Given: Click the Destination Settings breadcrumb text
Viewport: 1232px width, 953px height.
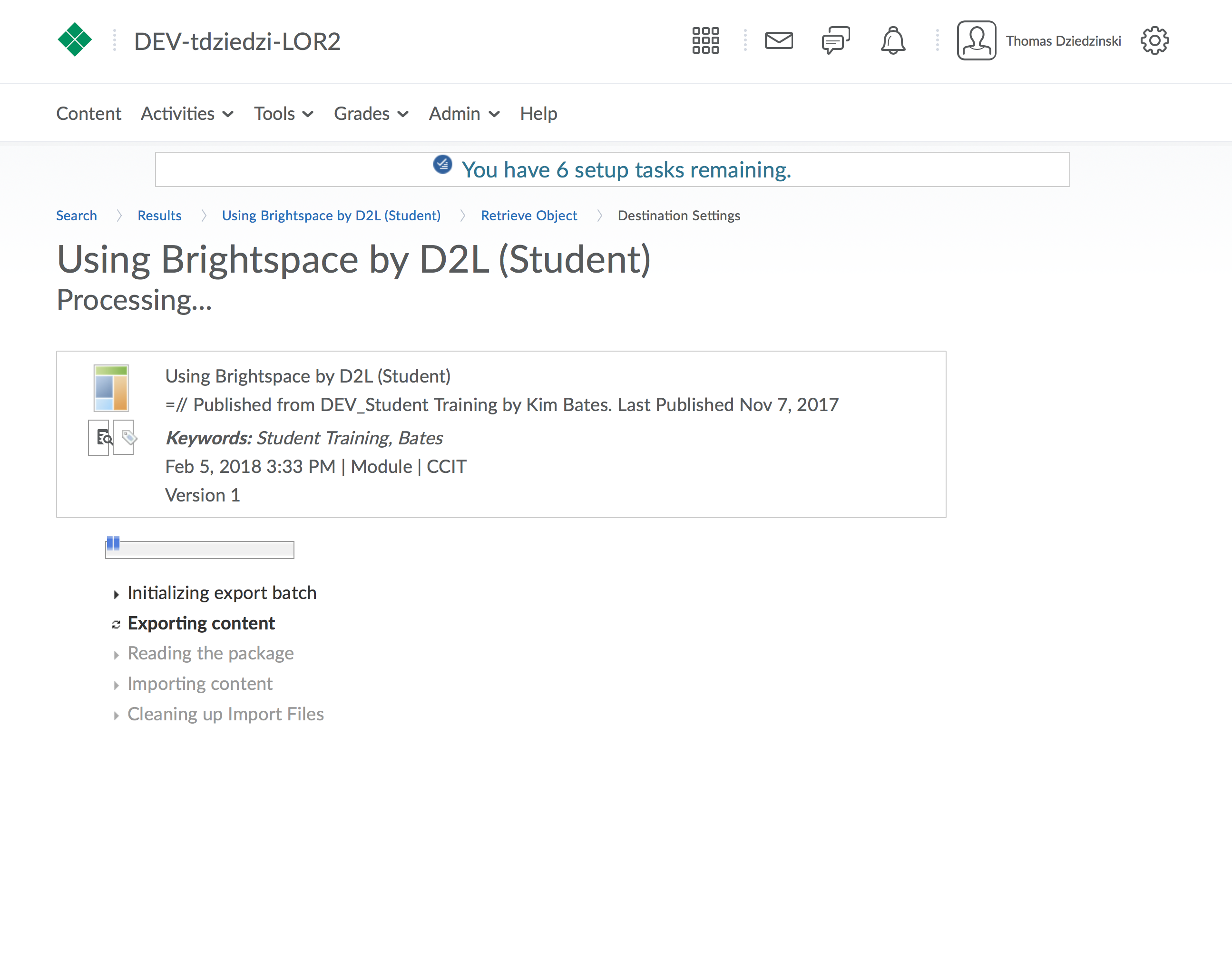Looking at the screenshot, I should (679, 216).
